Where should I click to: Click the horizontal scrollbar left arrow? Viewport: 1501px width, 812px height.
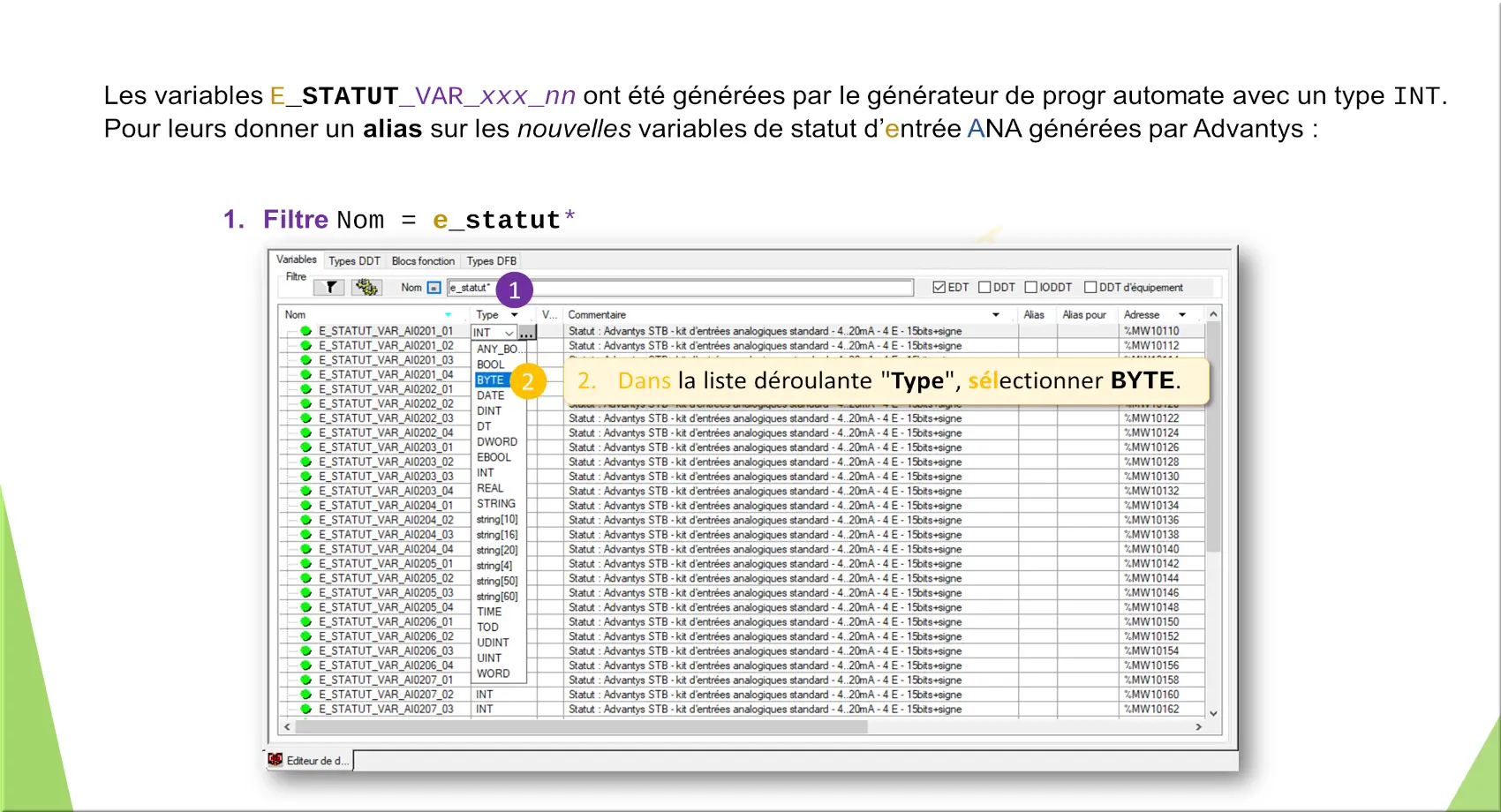pos(287,727)
